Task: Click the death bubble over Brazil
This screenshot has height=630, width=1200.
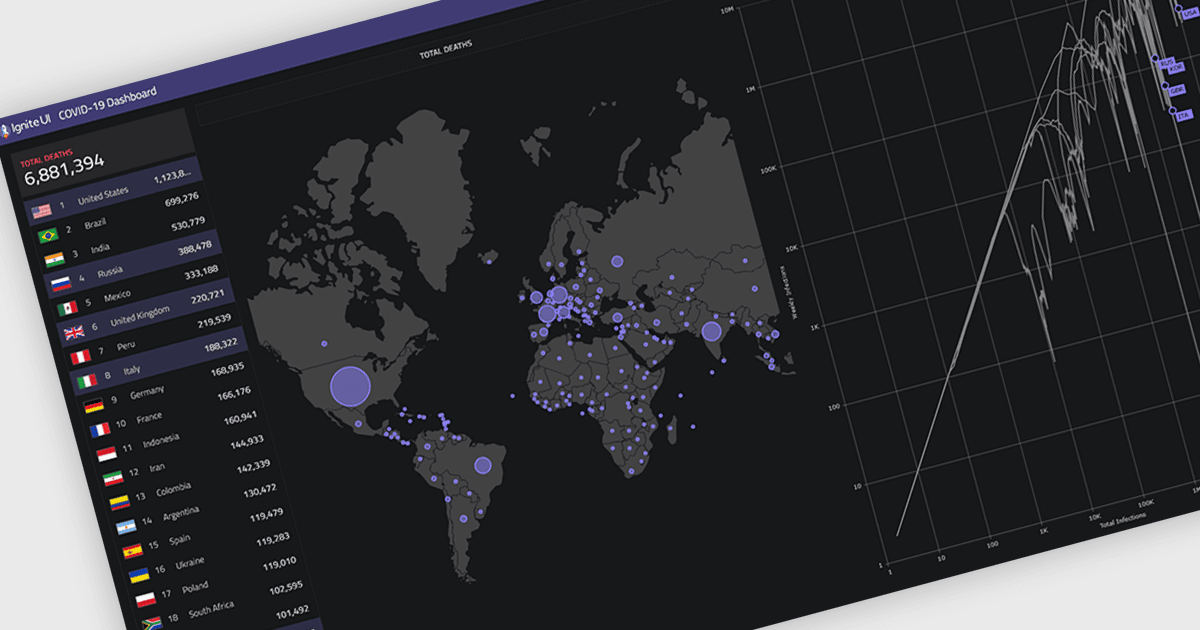Action: coord(483,465)
